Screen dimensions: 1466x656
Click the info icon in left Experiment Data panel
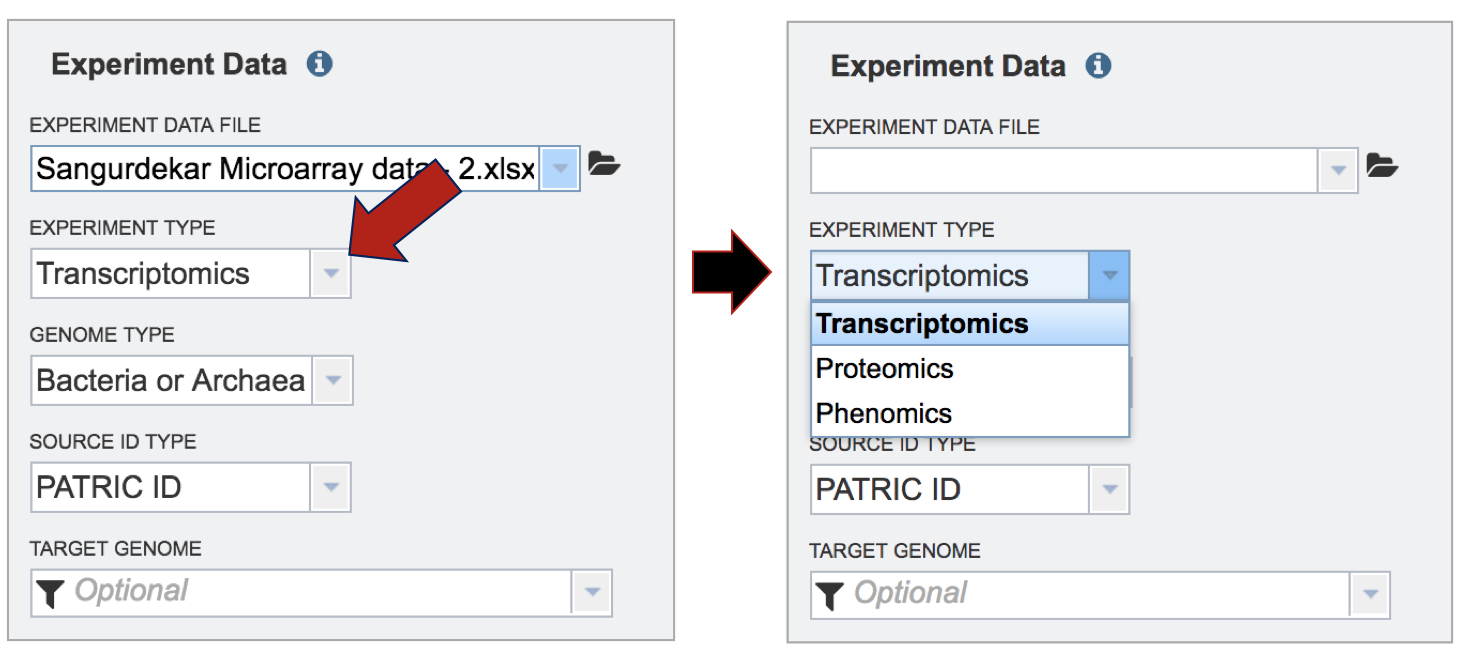[x=320, y=65]
